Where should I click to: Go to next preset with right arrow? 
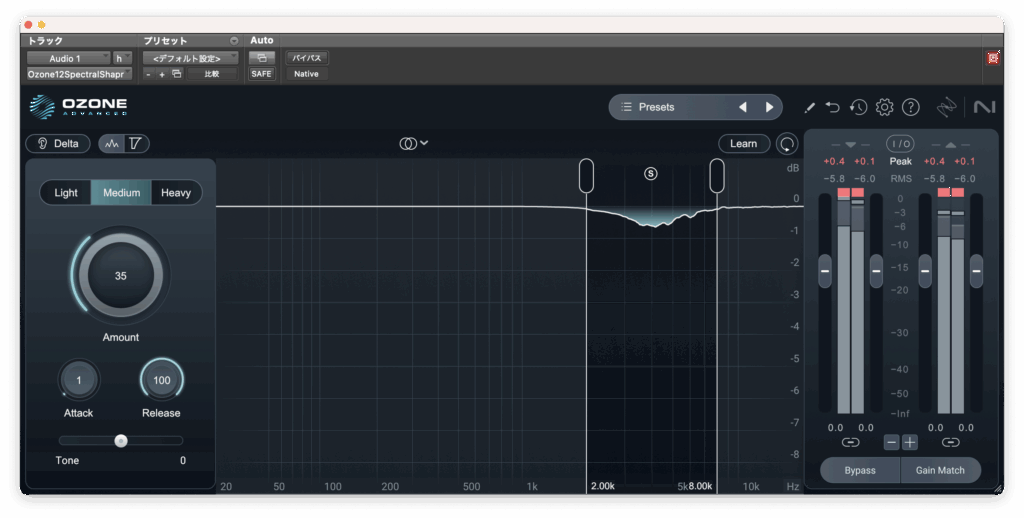click(769, 107)
